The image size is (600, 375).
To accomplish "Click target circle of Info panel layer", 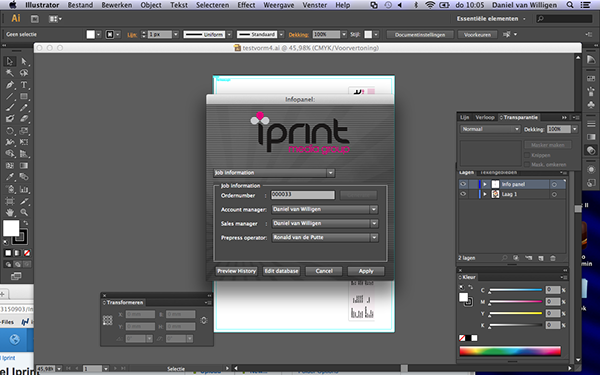I will (x=554, y=184).
